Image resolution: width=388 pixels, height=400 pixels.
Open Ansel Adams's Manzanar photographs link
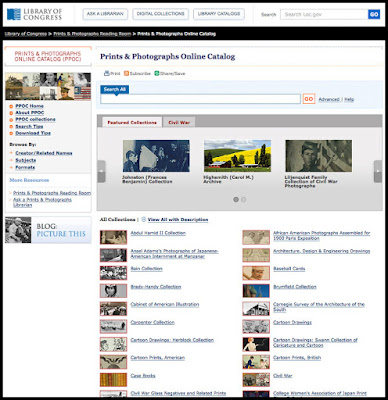pos(174,254)
